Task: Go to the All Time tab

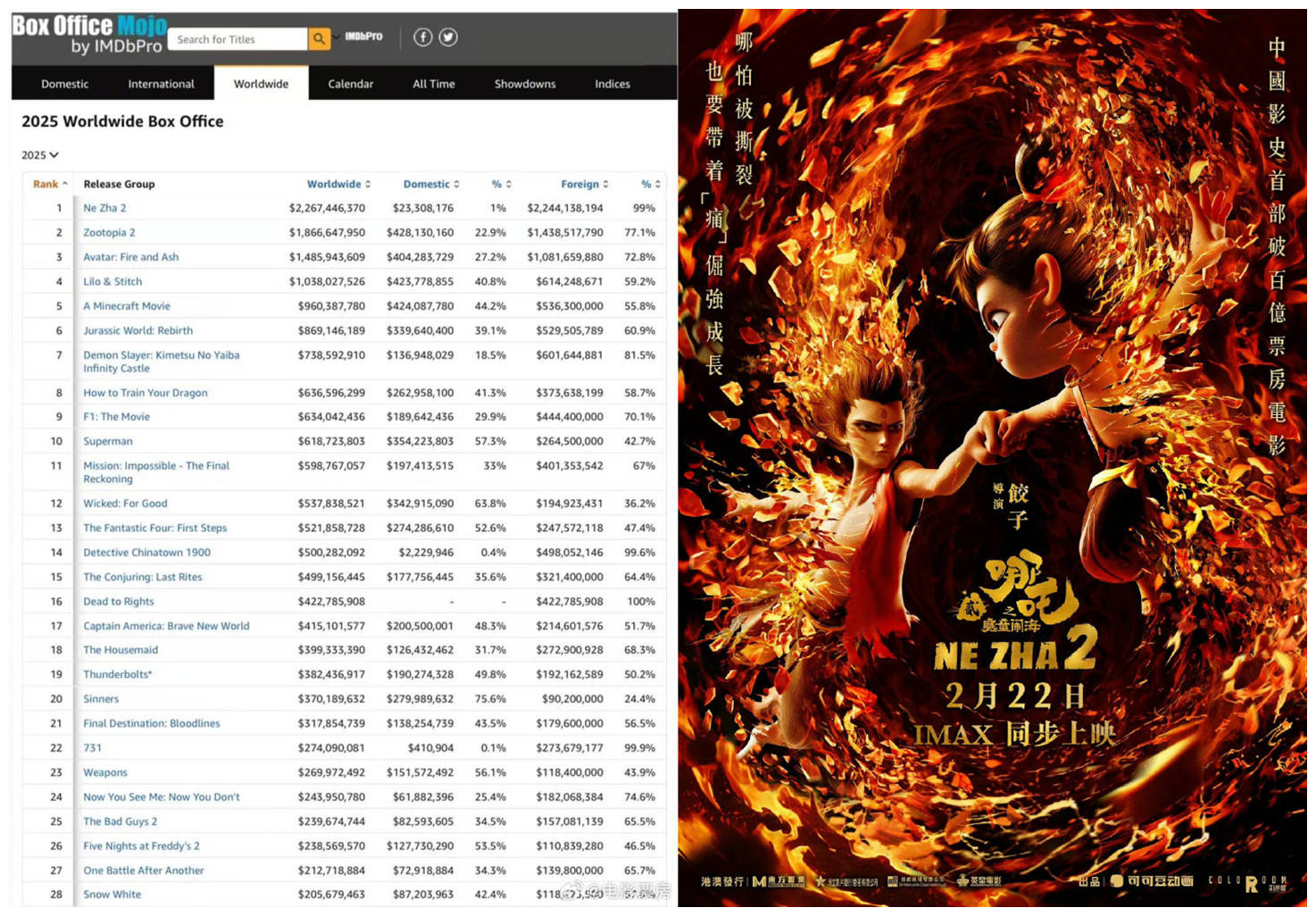Action: [x=434, y=84]
